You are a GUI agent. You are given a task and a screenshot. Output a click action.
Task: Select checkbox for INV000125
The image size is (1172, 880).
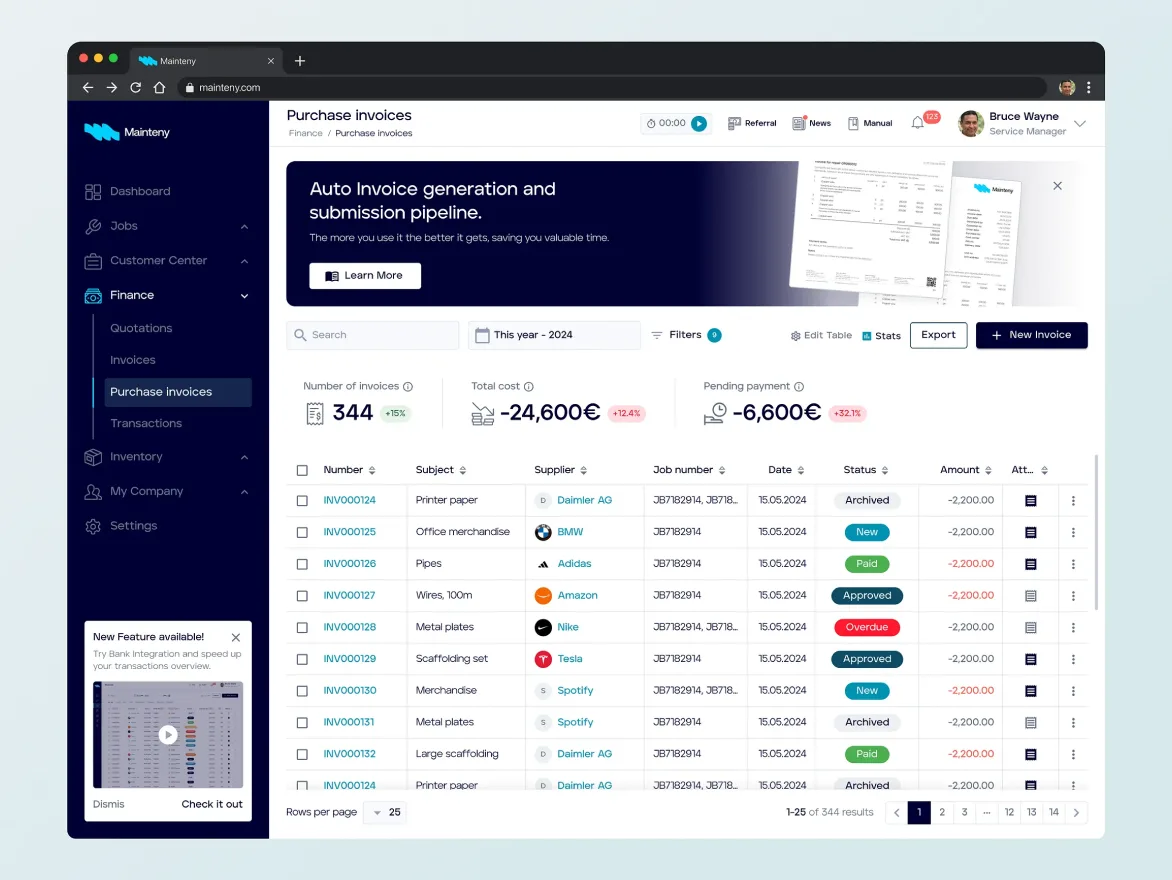[302, 532]
